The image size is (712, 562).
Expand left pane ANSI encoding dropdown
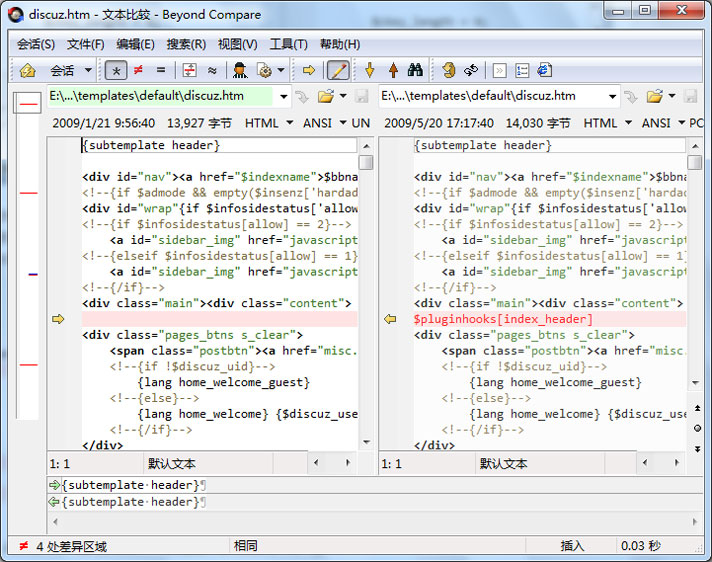[x=343, y=123]
